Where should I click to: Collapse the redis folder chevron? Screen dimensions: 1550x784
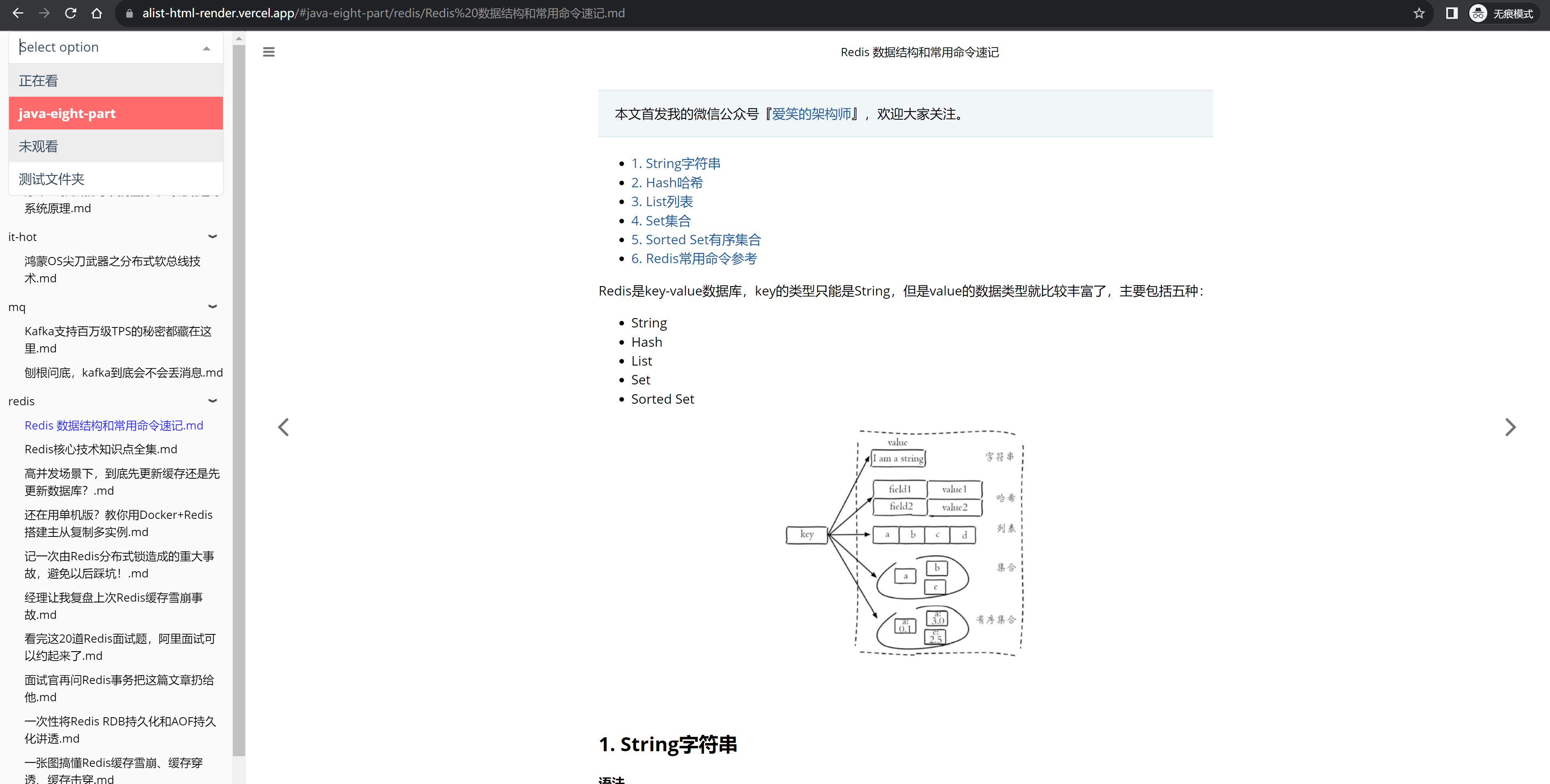[x=212, y=401]
